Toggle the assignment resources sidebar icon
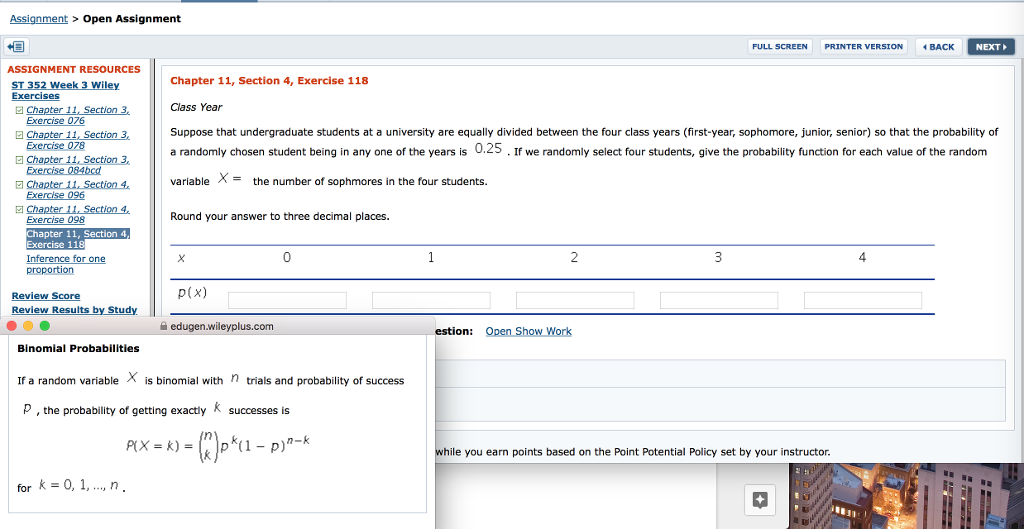The height and width of the screenshot is (529, 1024). coord(16,47)
